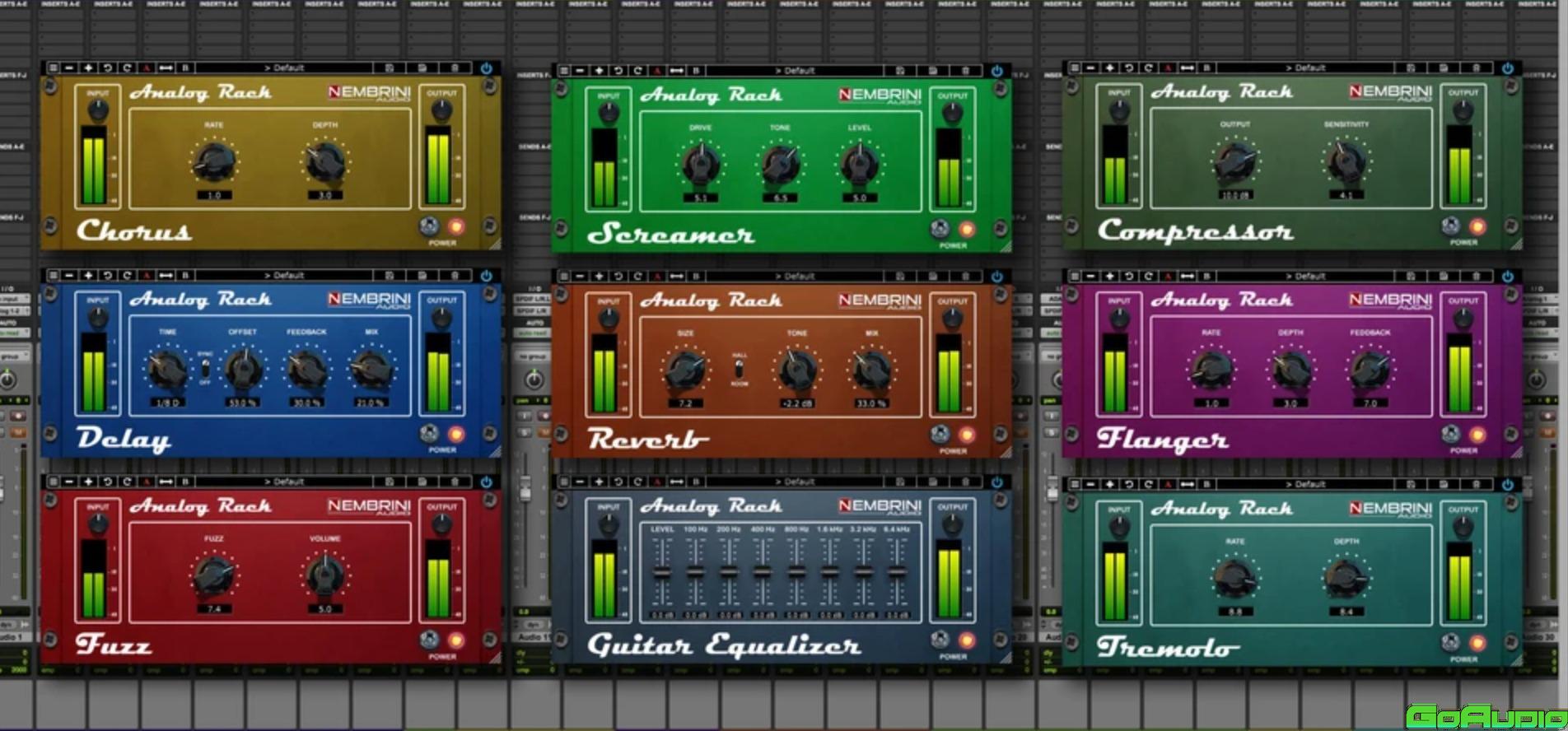
Task: Click the Reverb Mix value field 33.0 %
Action: [871, 403]
